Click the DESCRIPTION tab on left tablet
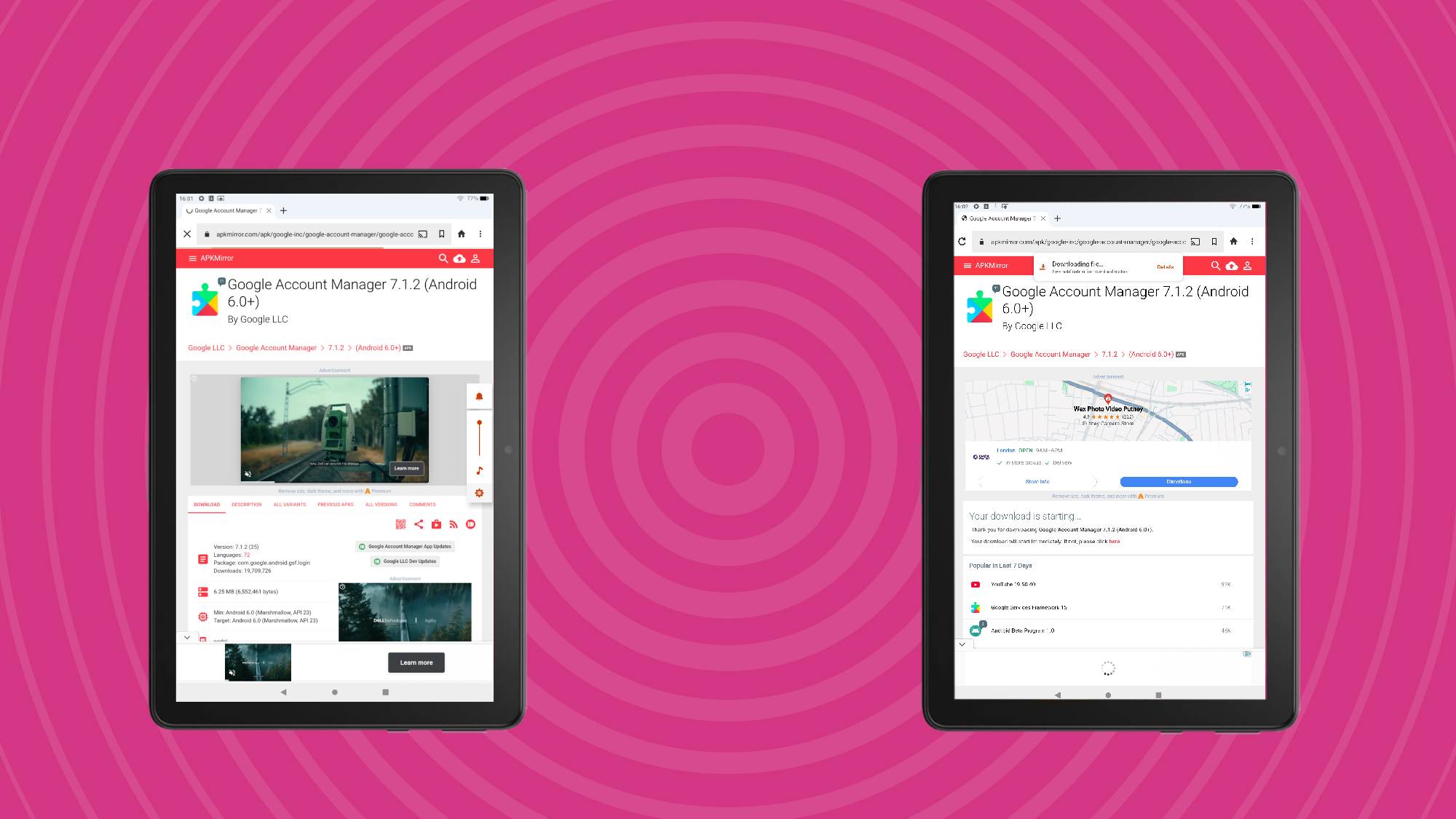The width and height of the screenshot is (1456, 819). 246,504
